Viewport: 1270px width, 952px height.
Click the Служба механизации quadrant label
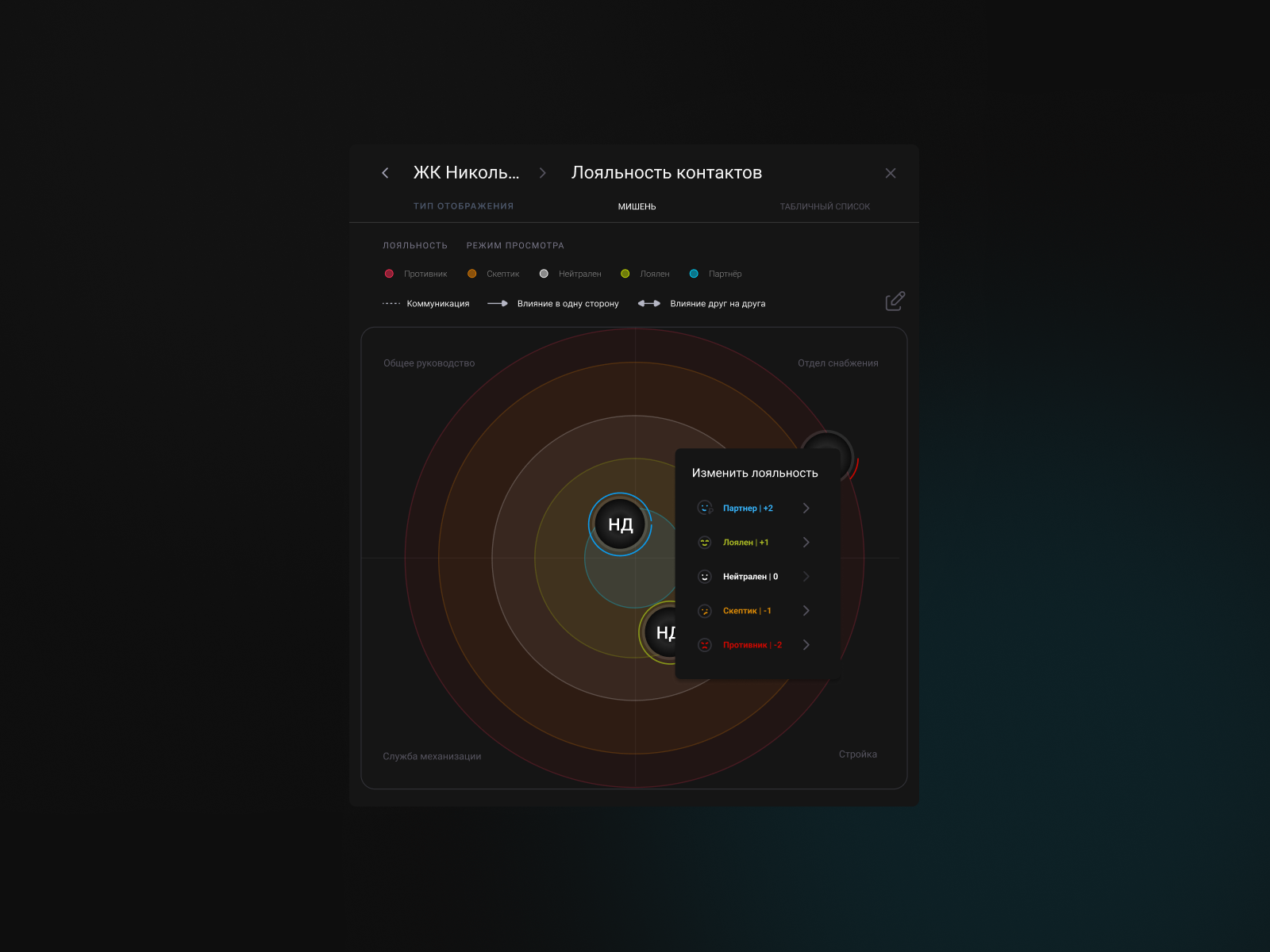point(432,757)
